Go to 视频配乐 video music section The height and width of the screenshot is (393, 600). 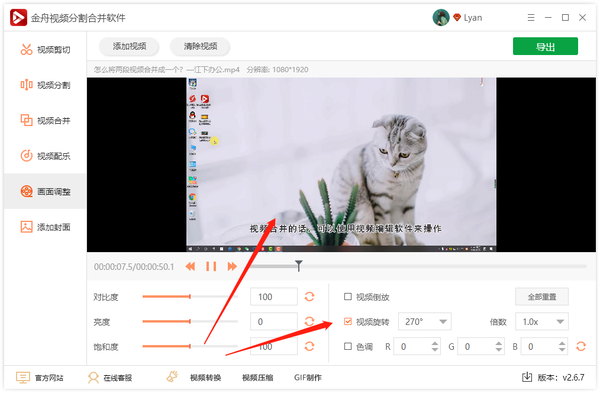point(45,156)
